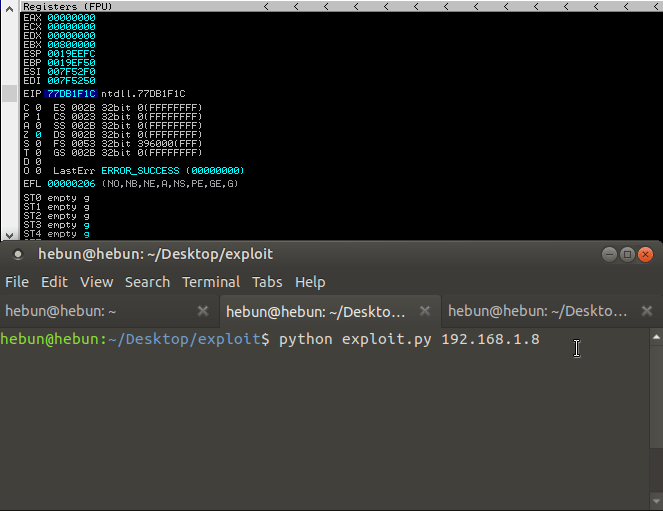
Task: Select the EDI register value 007F5250
Action: tap(71, 81)
